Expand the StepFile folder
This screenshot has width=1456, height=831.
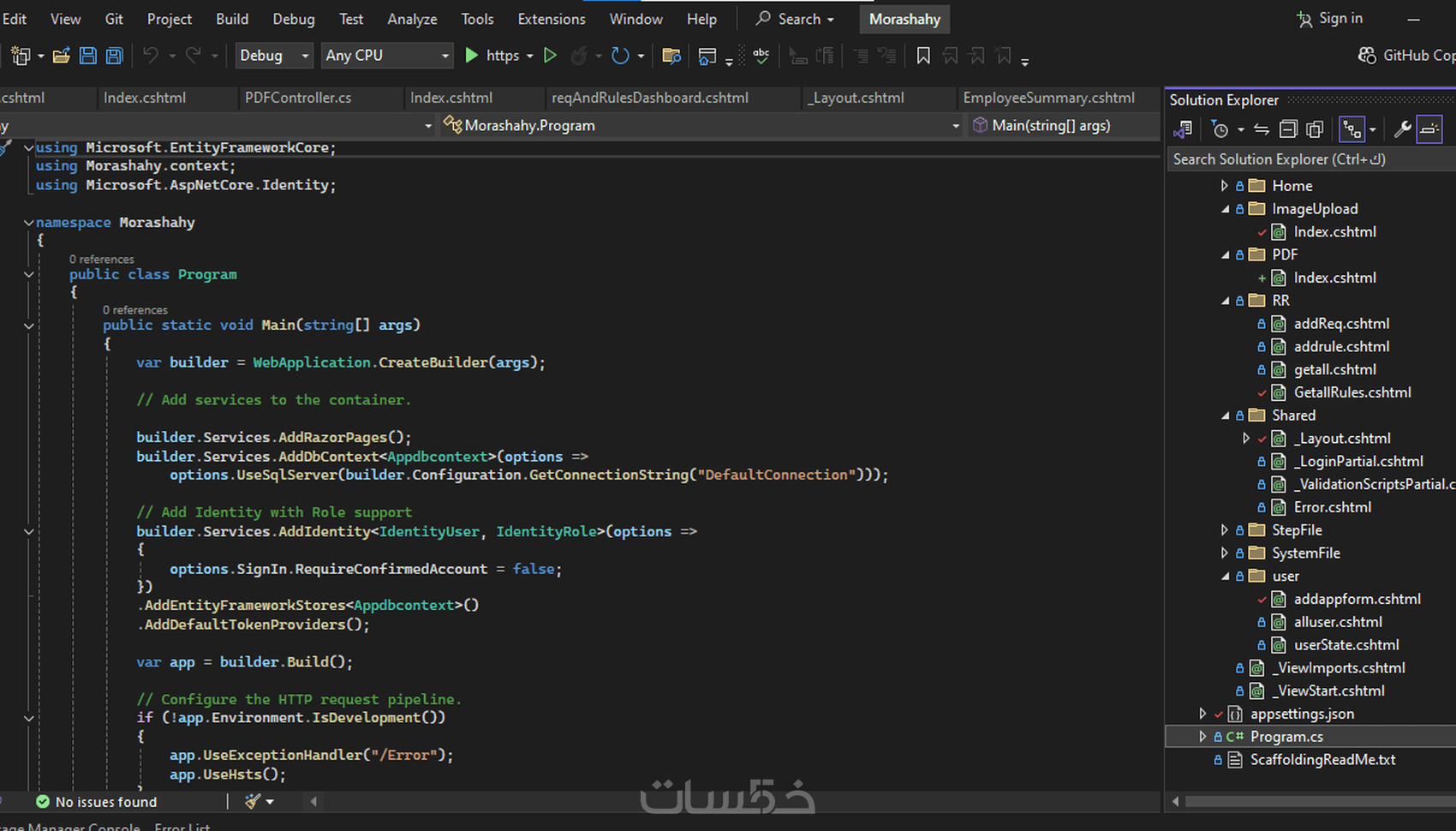point(1224,530)
